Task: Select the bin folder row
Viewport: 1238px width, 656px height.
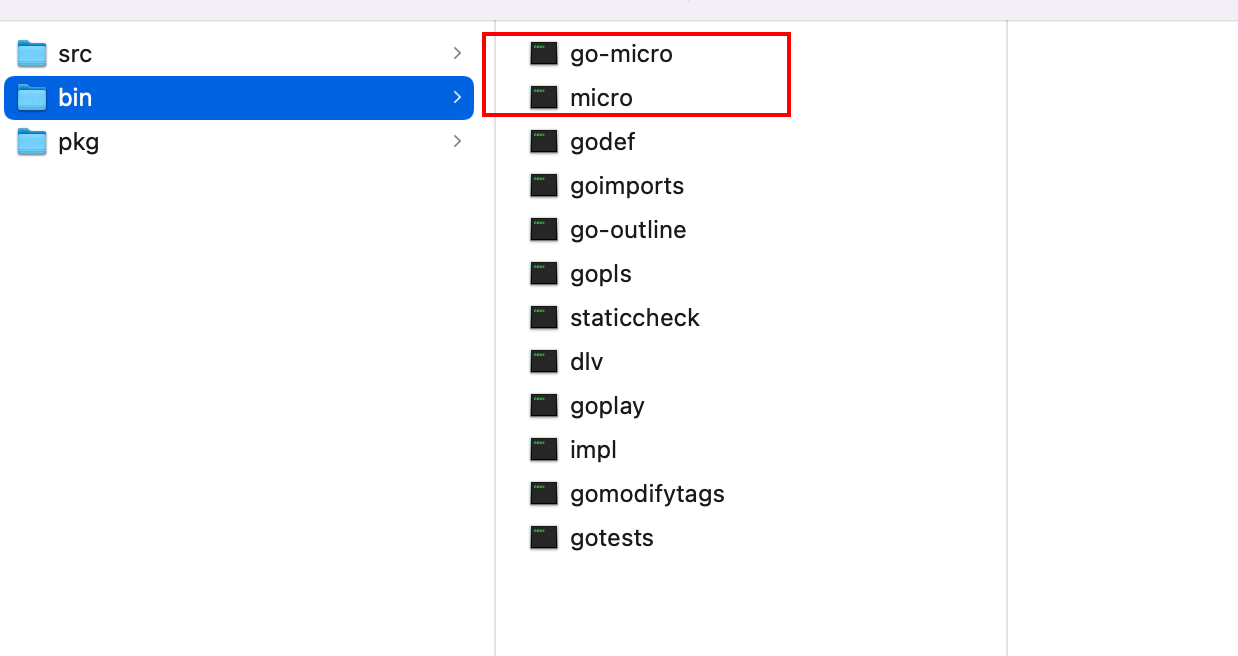Action: [238, 98]
